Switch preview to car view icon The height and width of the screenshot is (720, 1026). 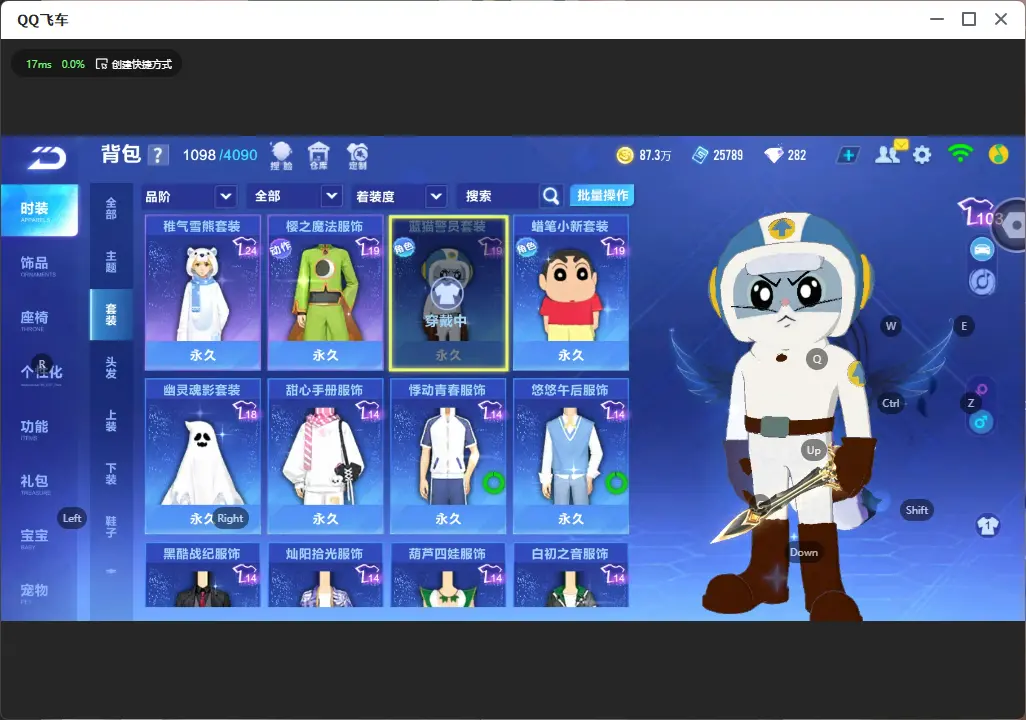982,249
